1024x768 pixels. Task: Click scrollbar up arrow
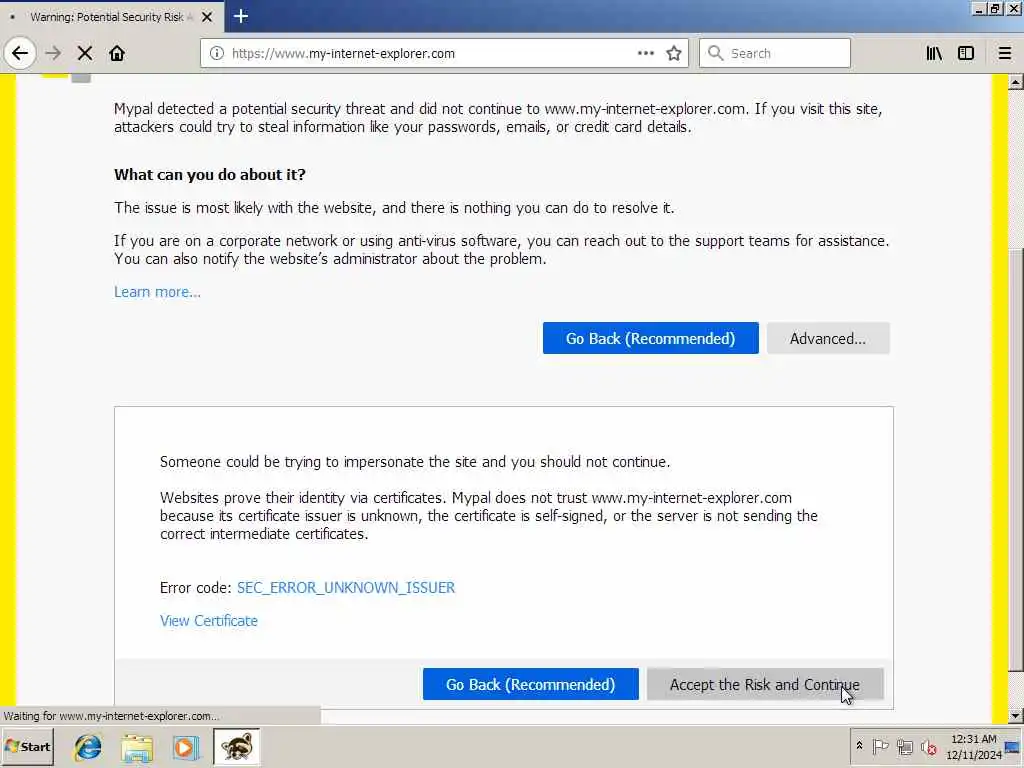coord(1016,82)
